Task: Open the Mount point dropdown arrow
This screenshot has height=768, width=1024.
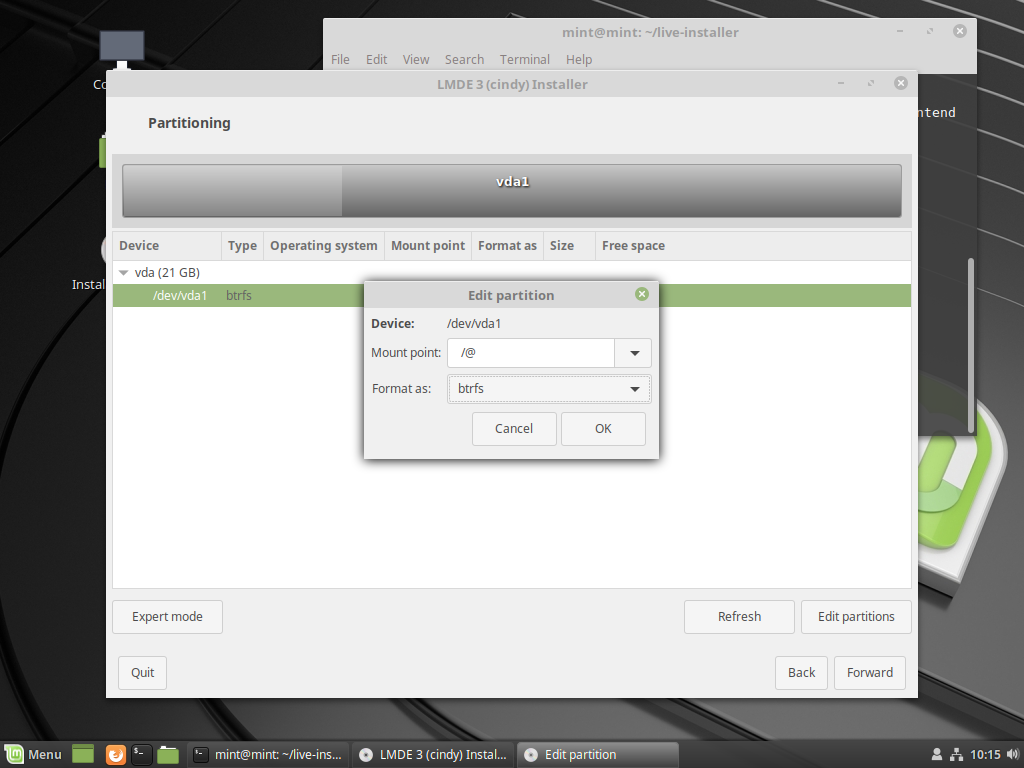Action: (633, 353)
